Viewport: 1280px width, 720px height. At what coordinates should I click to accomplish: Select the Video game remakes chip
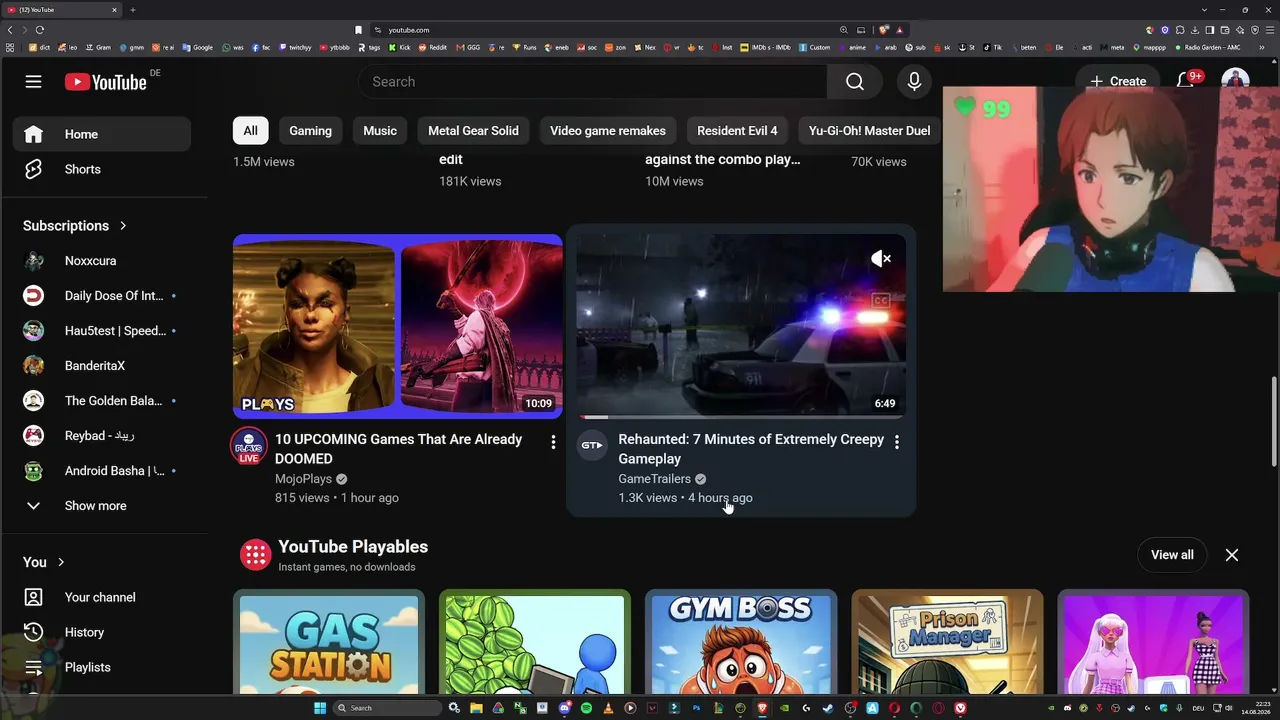(608, 131)
